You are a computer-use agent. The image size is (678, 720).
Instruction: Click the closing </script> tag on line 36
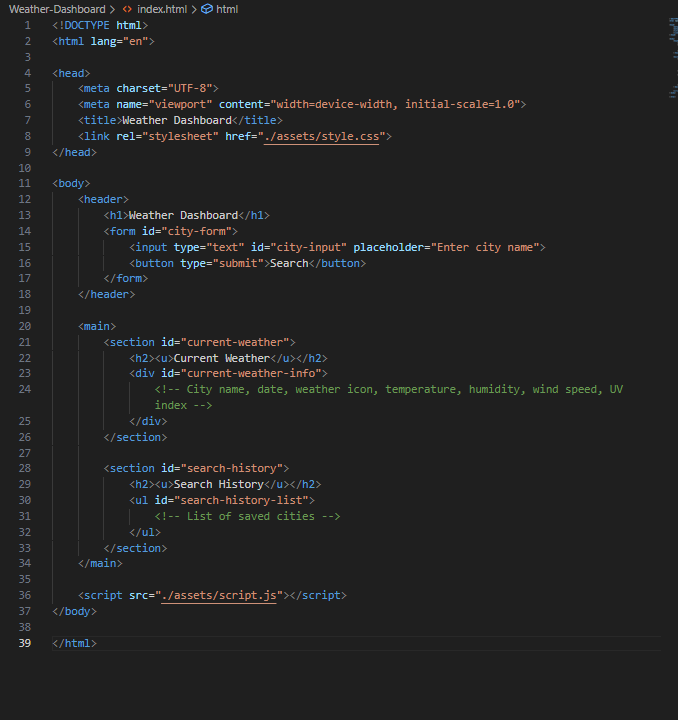point(318,595)
